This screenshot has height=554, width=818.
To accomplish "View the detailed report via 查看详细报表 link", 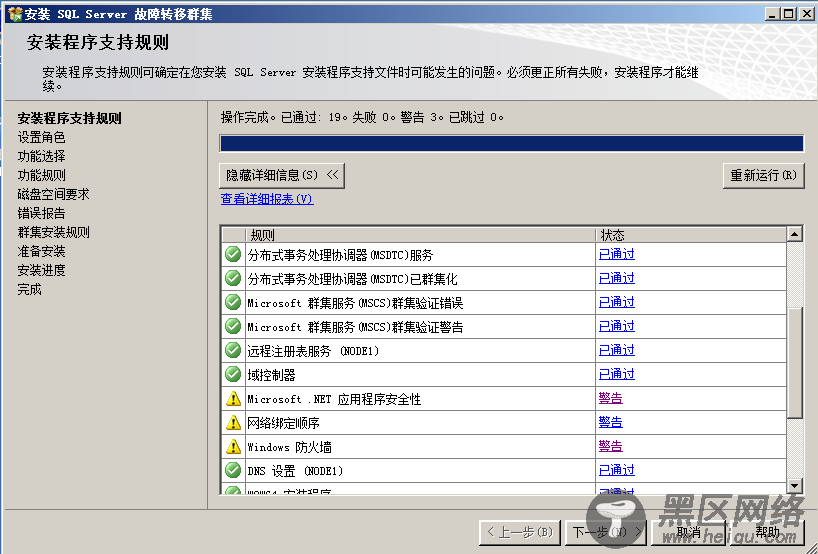I will point(267,199).
